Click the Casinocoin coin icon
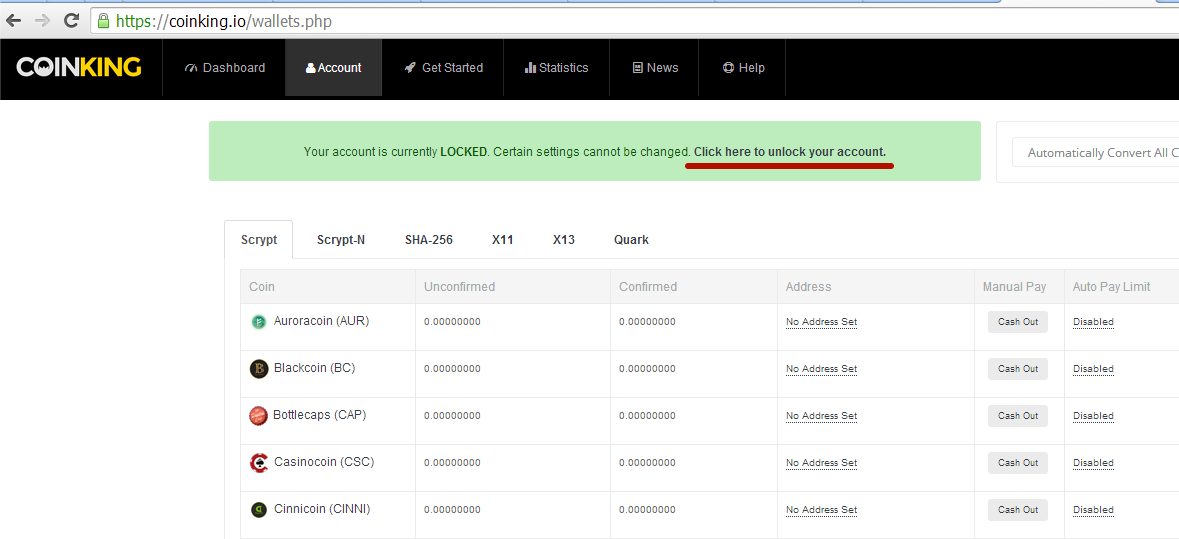This screenshot has width=1179, height=539. 258,462
